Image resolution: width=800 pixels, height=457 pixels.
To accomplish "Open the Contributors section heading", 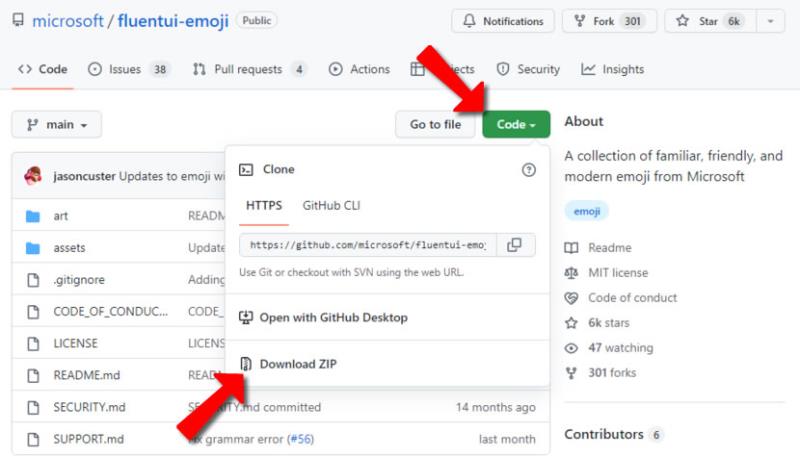I will 604,435.
